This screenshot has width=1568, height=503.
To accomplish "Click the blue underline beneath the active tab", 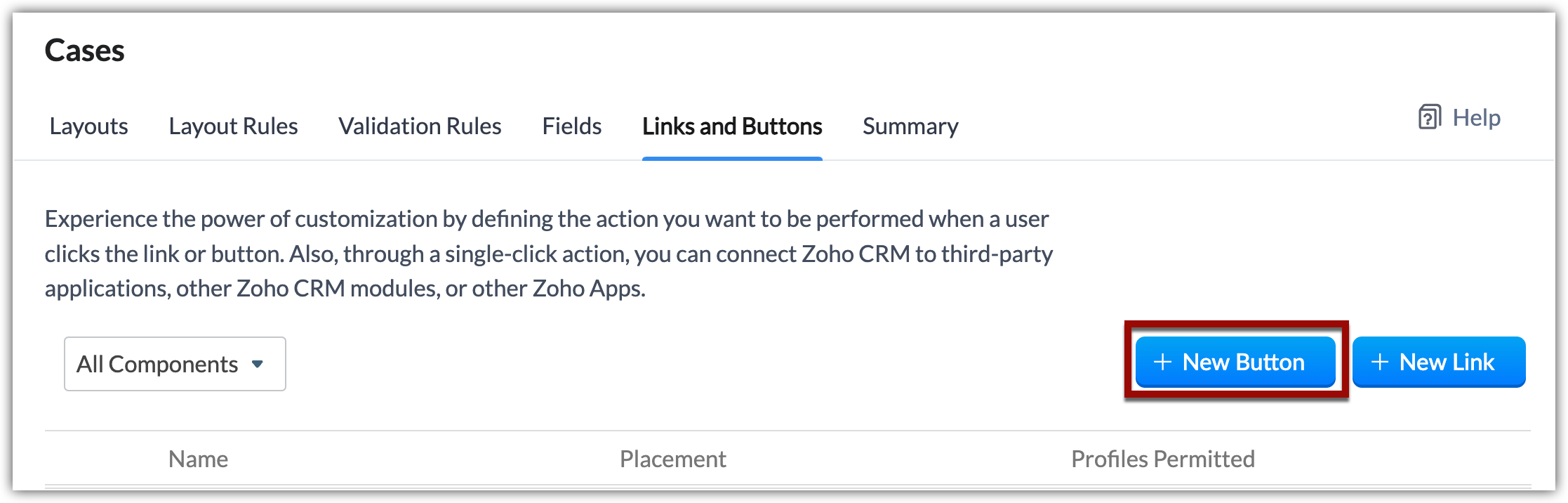I will 732,159.
